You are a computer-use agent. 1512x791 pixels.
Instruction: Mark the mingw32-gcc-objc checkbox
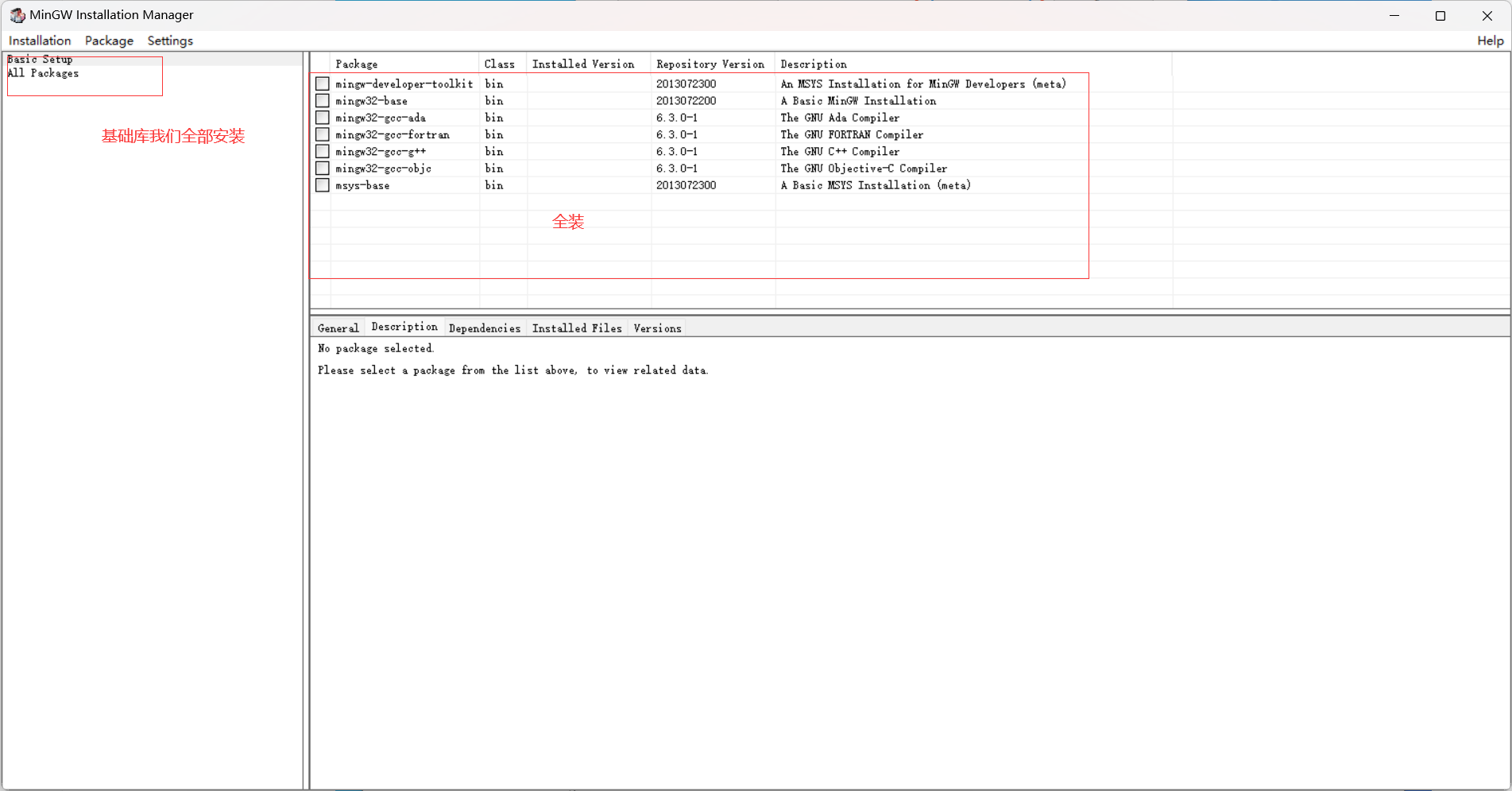coord(323,169)
